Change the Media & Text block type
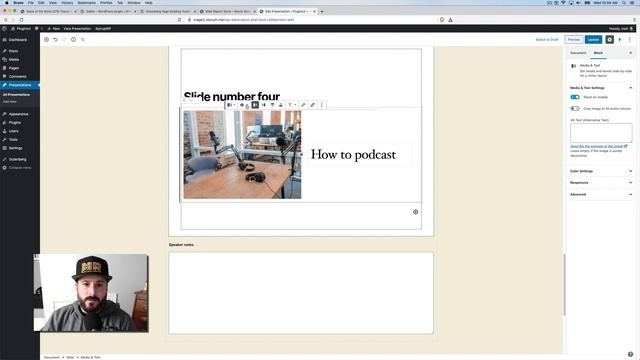Screen dimensions: 640x360 pos(231,105)
